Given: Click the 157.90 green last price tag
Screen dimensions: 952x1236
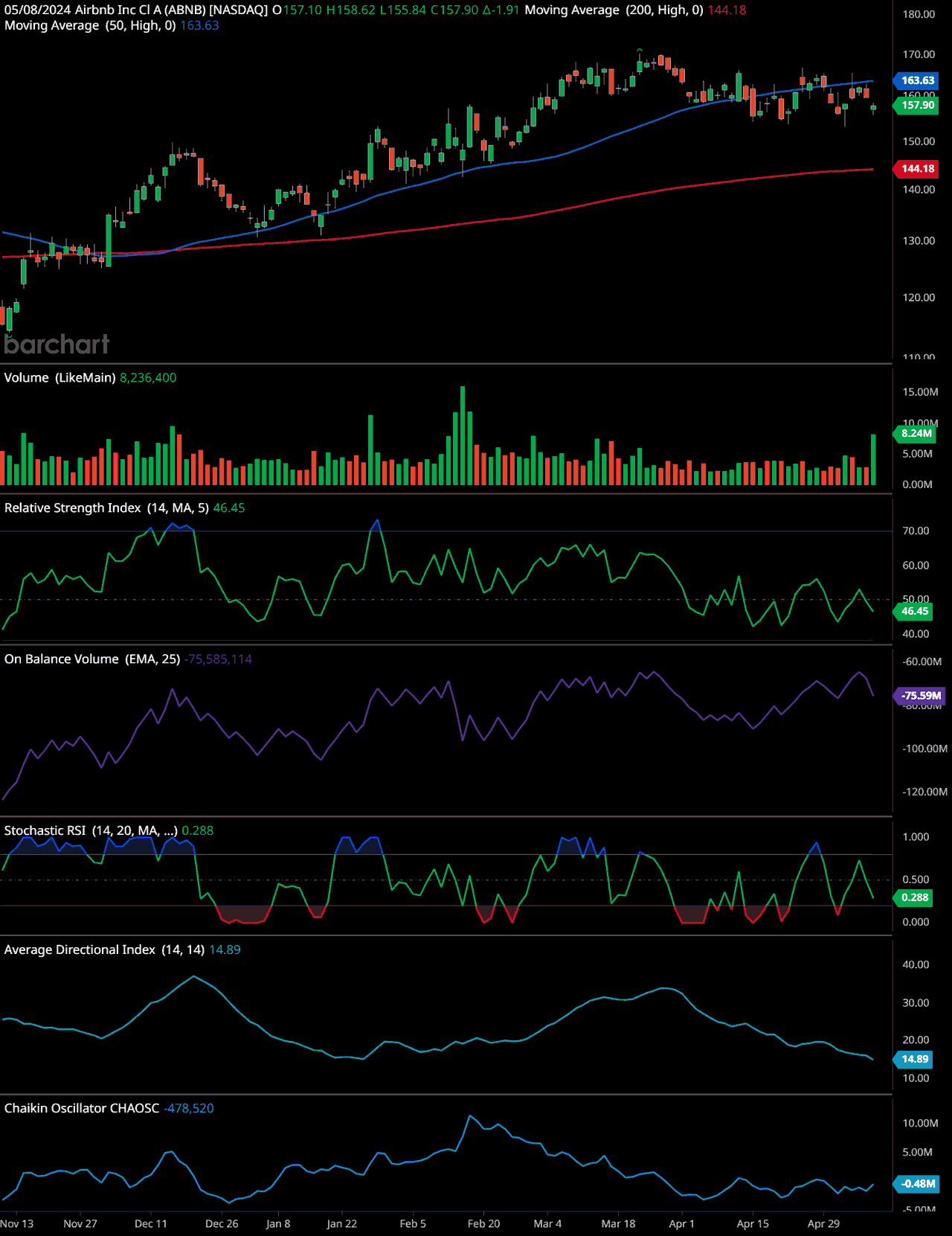Looking at the screenshot, I should pyautogui.click(x=916, y=105).
